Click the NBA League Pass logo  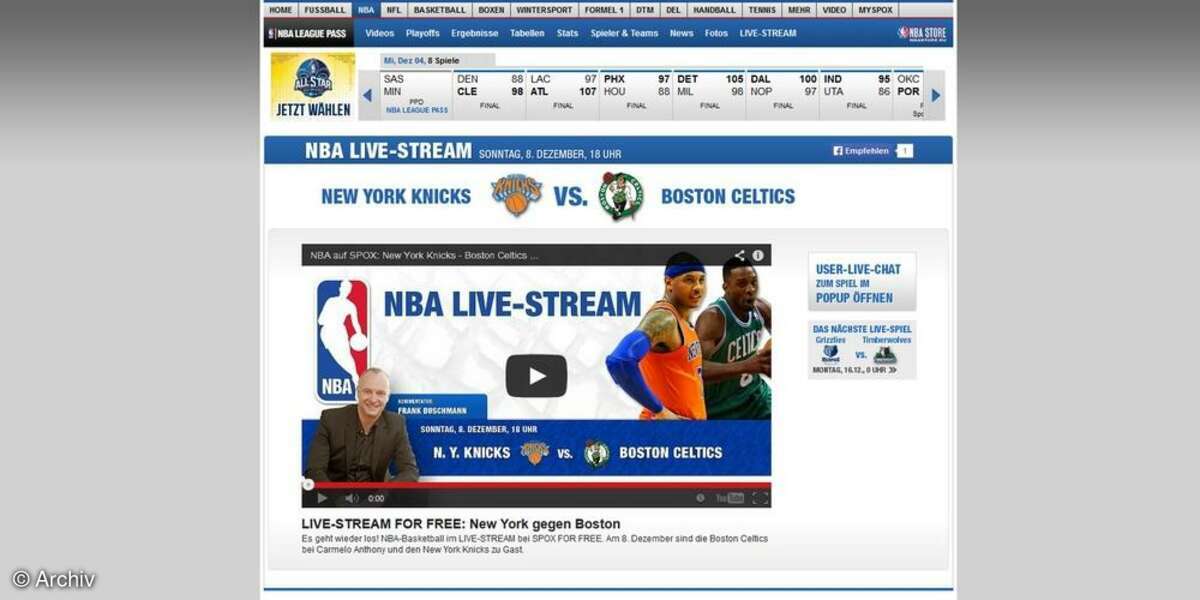[x=307, y=33]
